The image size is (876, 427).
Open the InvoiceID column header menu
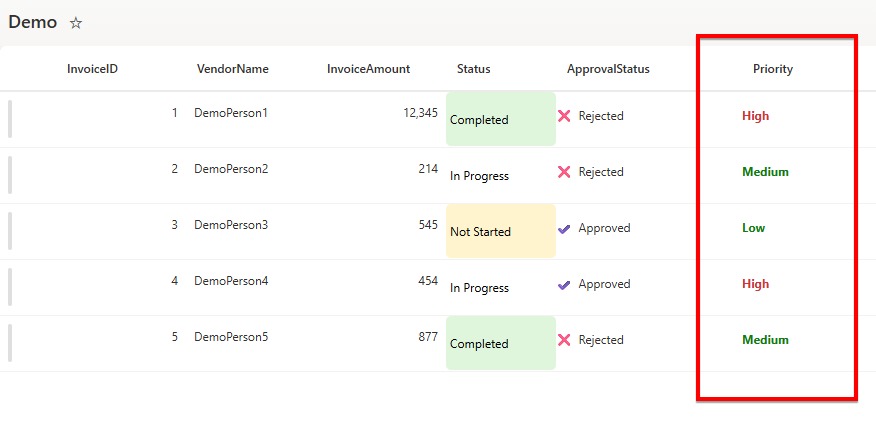[x=93, y=69]
